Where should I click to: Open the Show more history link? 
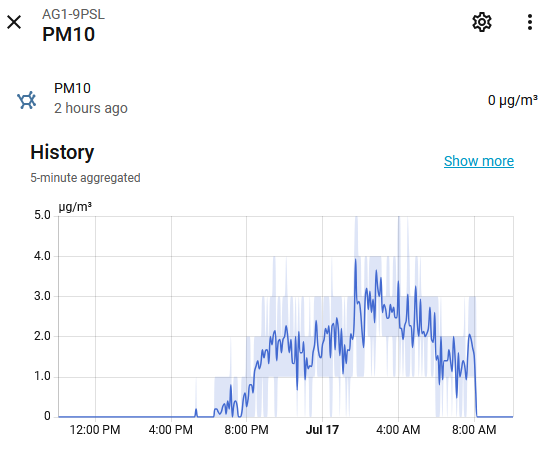point(479,161)
